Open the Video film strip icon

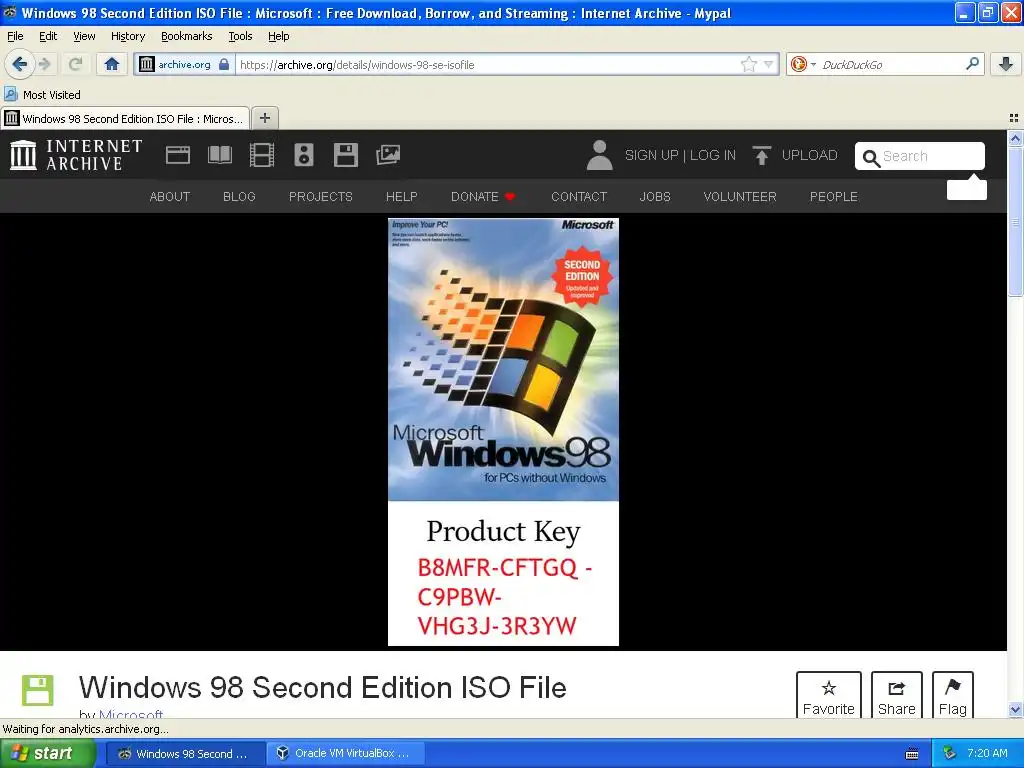point(262,155)
